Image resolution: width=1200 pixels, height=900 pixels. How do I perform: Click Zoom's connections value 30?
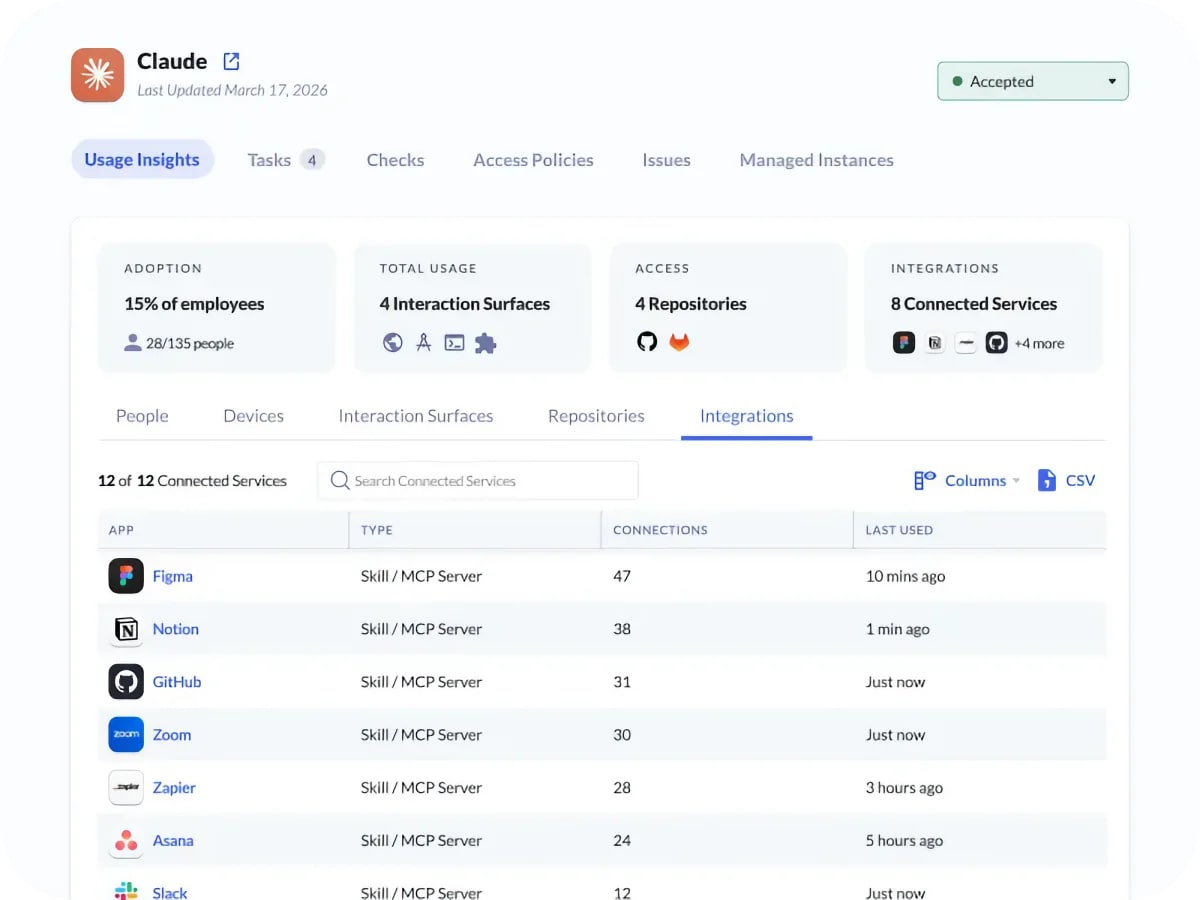click(x=622, y=735)
